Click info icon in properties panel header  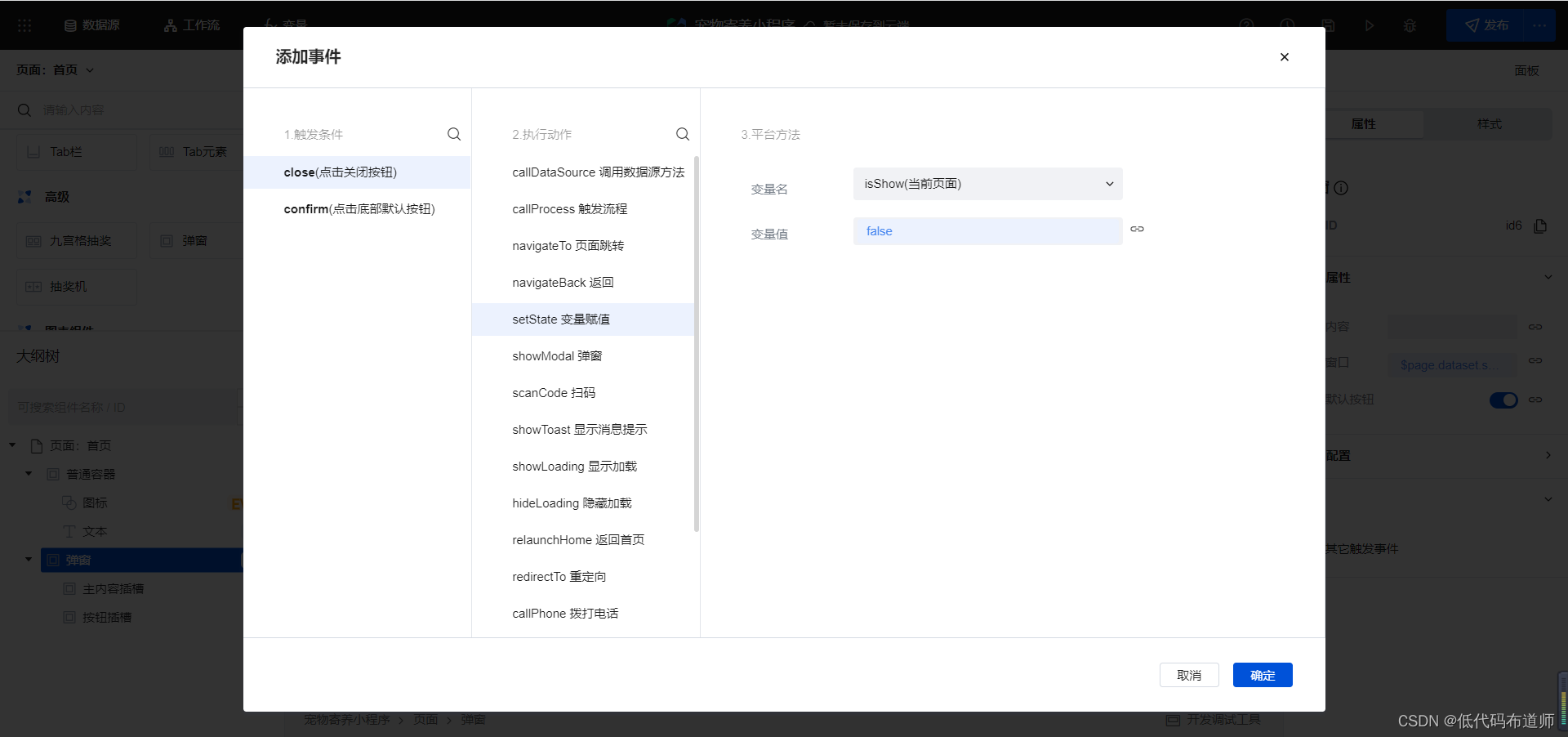(x=1341, y=188)
